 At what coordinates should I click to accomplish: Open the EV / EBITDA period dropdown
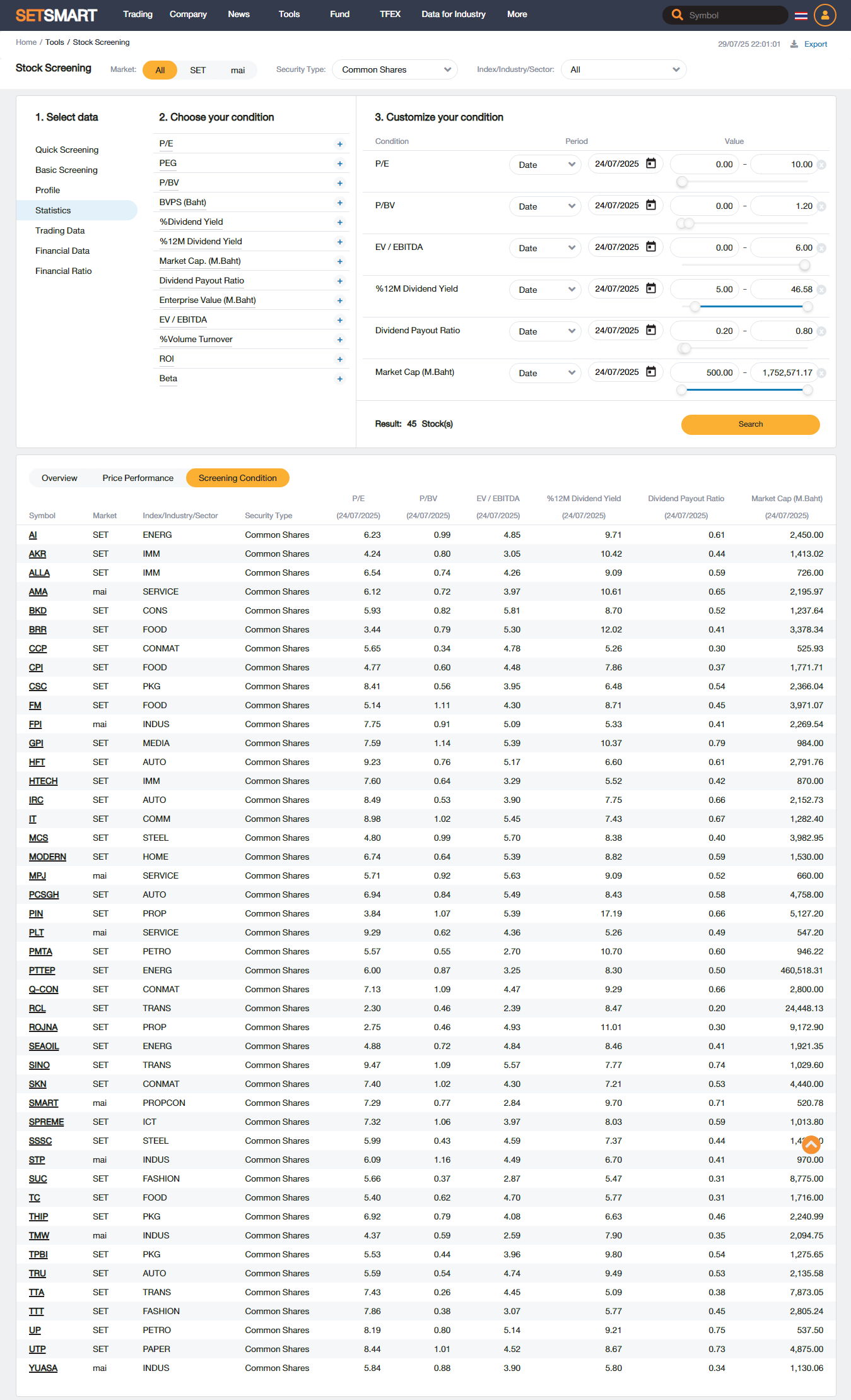(545, 248)
